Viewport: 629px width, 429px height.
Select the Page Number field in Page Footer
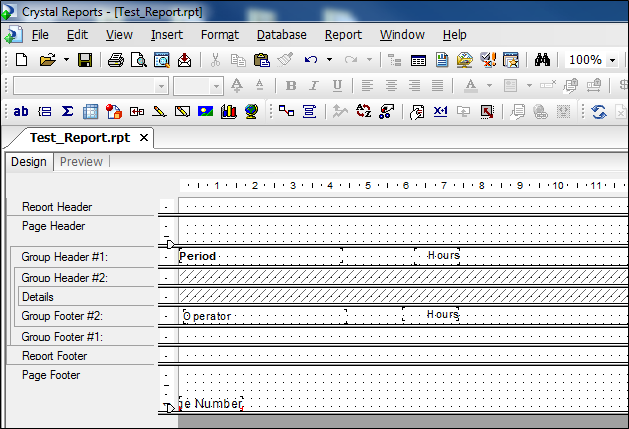211,403
